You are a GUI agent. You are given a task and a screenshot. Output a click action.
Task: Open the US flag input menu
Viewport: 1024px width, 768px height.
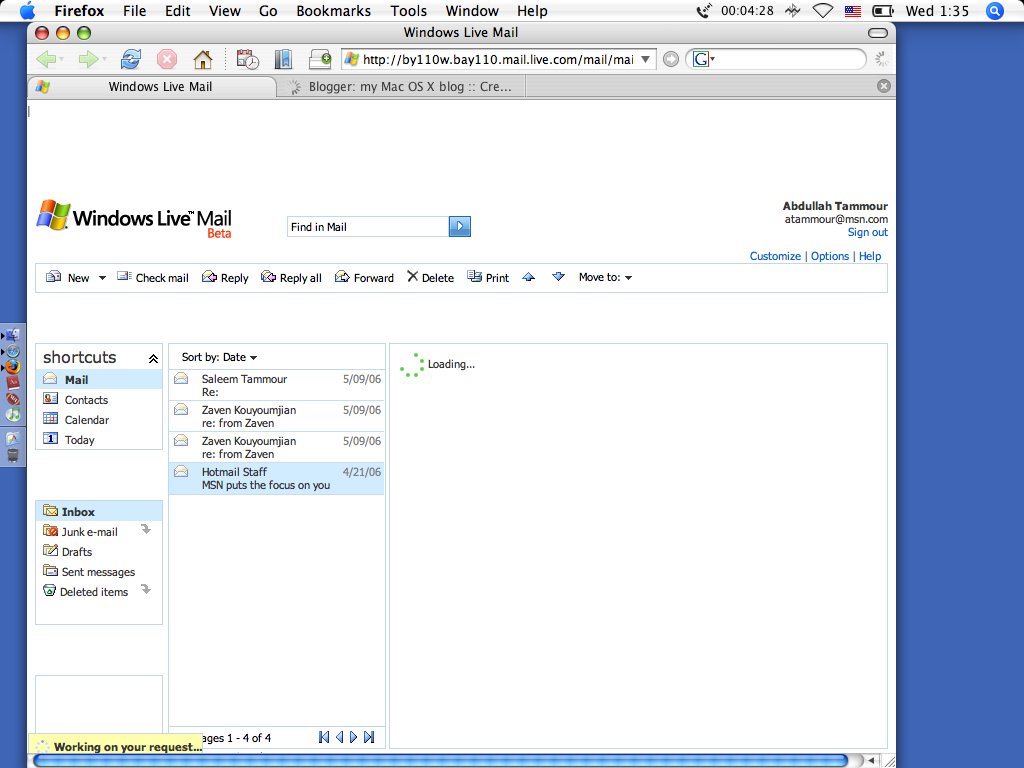(x=853, y=11)
